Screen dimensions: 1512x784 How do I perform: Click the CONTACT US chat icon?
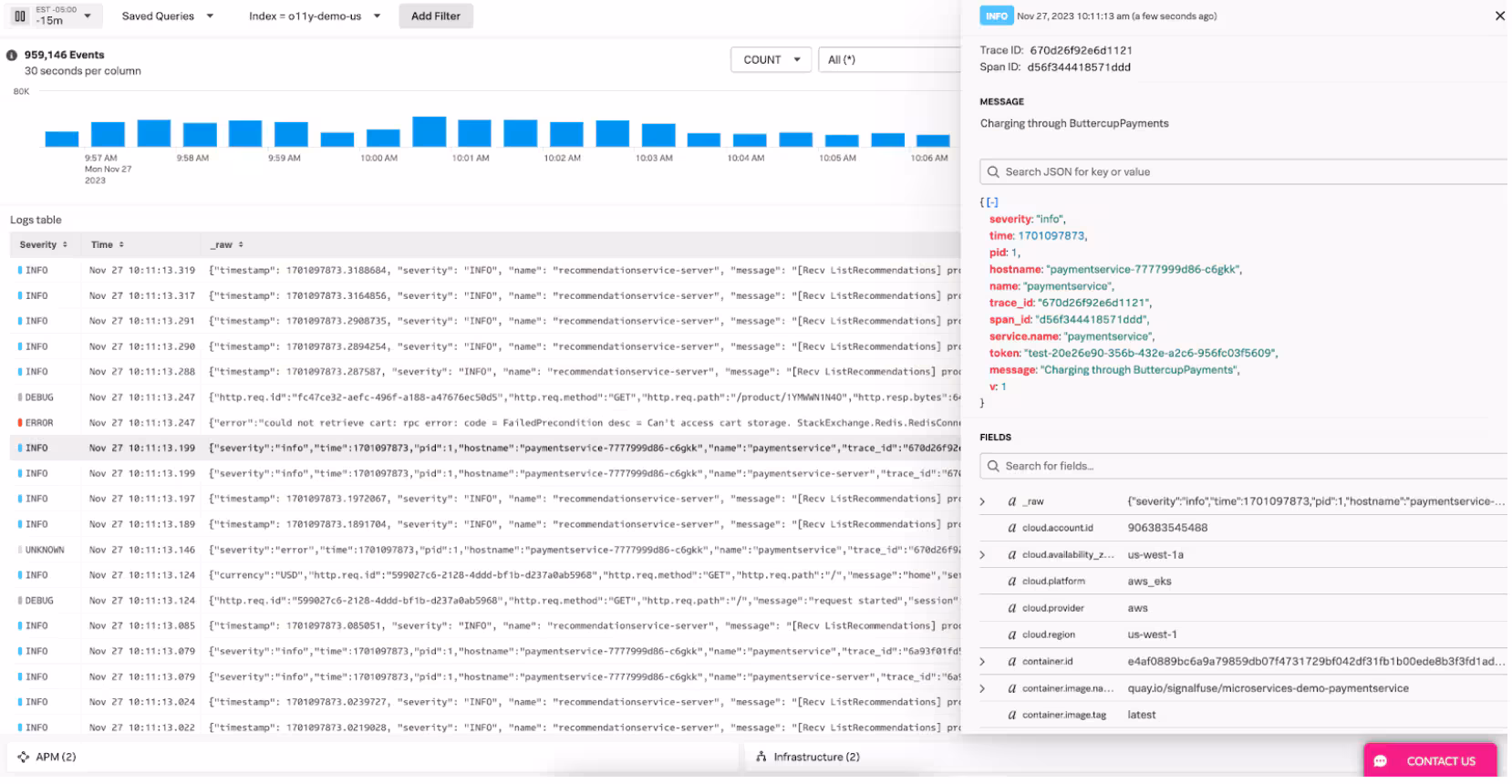pyautogui.click(x=1382, y=761)
